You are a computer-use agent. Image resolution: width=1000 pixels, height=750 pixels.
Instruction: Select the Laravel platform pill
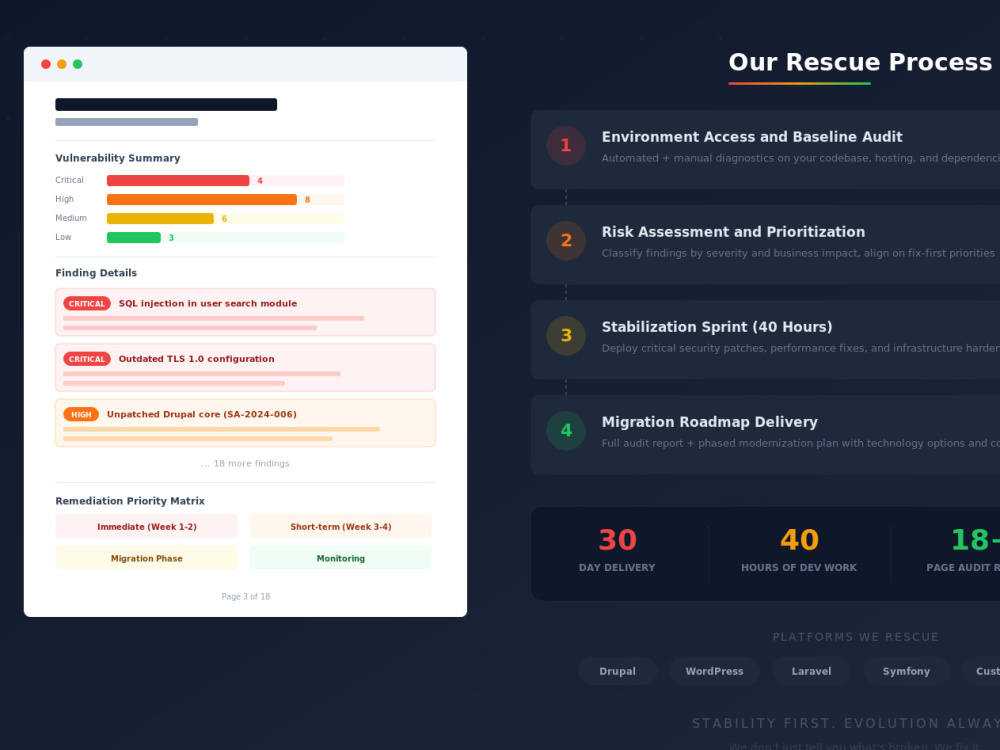[811, 671]
